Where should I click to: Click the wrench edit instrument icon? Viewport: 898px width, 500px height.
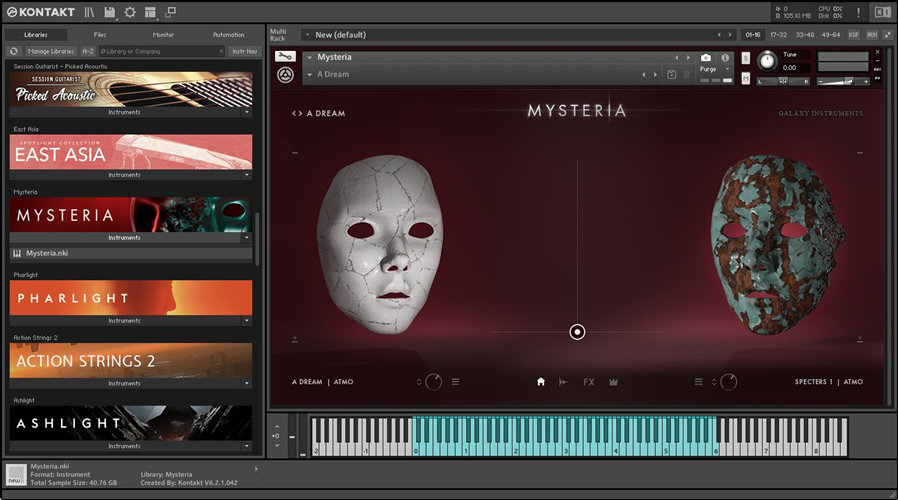[284, 56]
